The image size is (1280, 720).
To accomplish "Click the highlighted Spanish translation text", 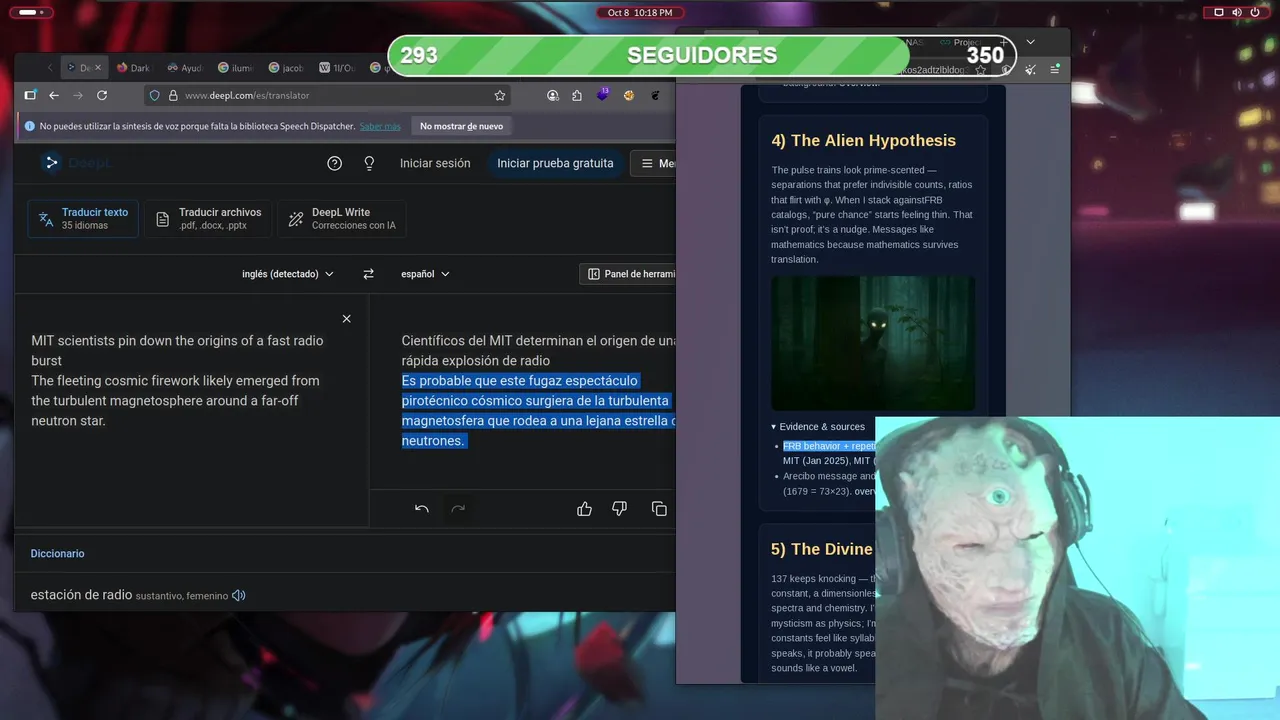I will pyautogui.click(x=539, y=411).
